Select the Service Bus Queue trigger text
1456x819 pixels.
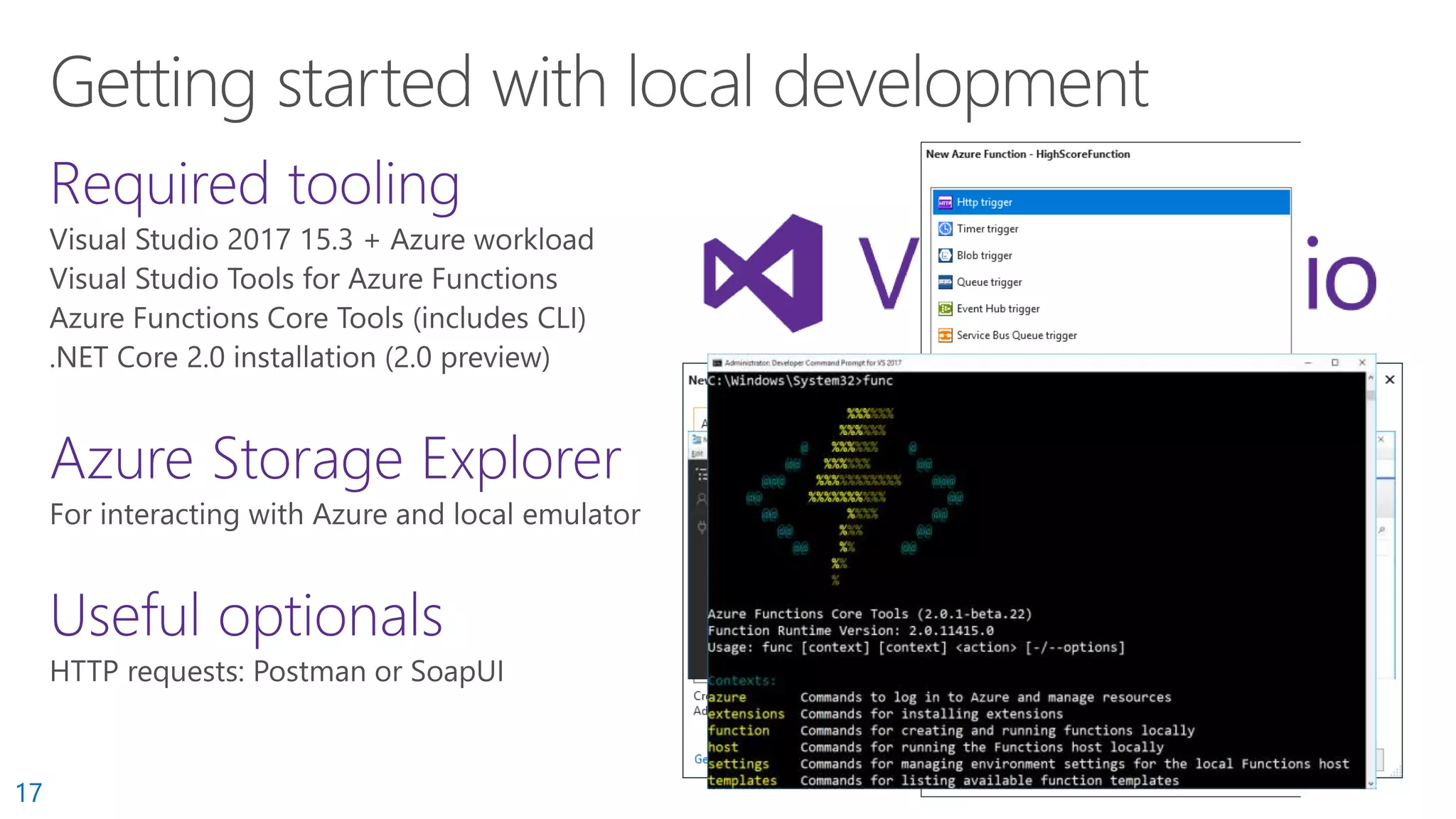1016,336
